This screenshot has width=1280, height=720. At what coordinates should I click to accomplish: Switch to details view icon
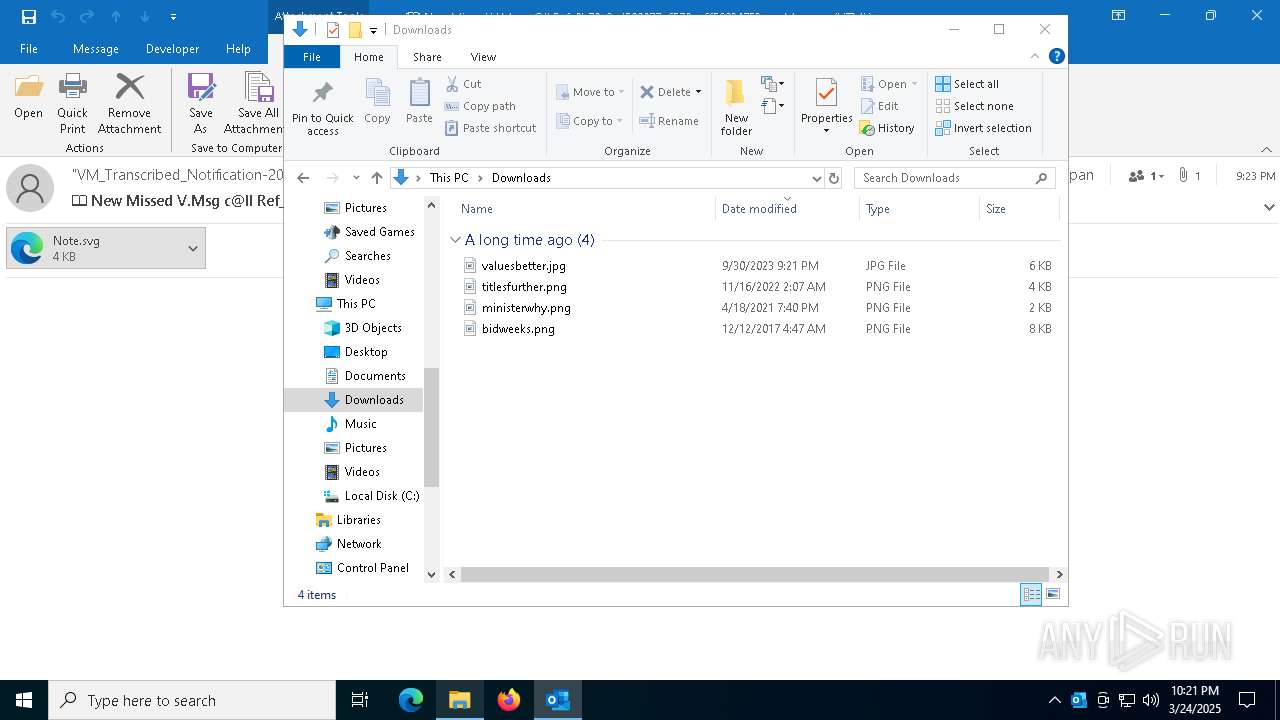click(x=1030, y=595)
